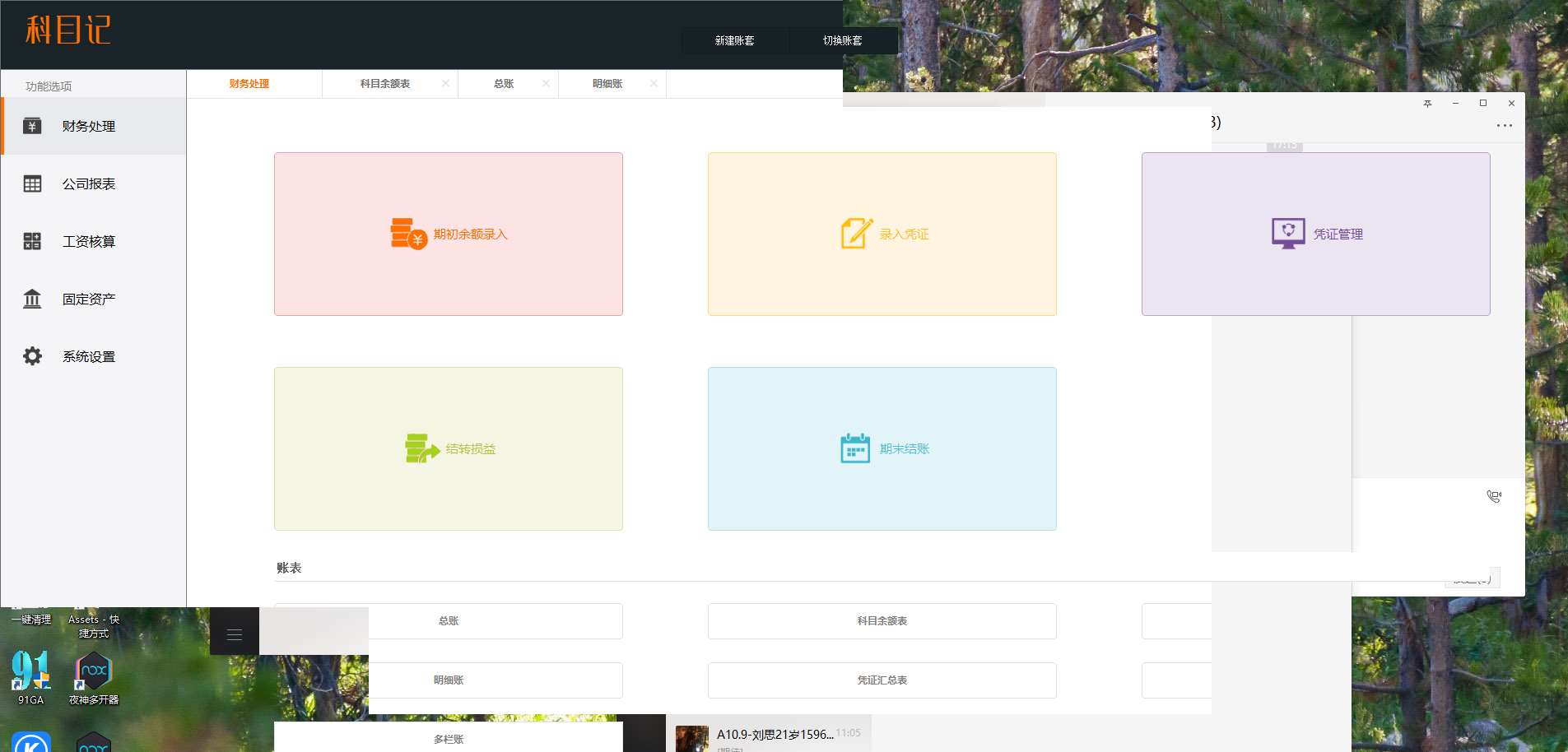The image size is (1568, 752).
Task: Switch to the 明细账 tab
Action: (x=607, y=84)
